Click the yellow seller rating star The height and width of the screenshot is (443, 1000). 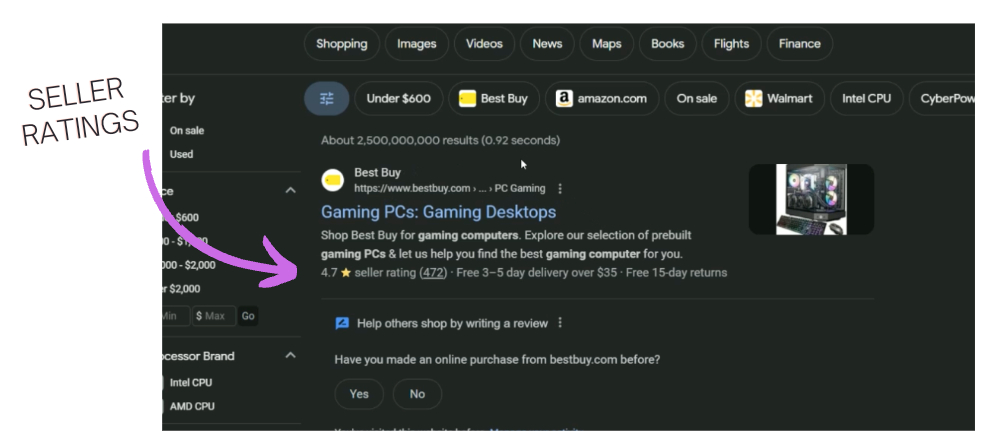point(346,273)
